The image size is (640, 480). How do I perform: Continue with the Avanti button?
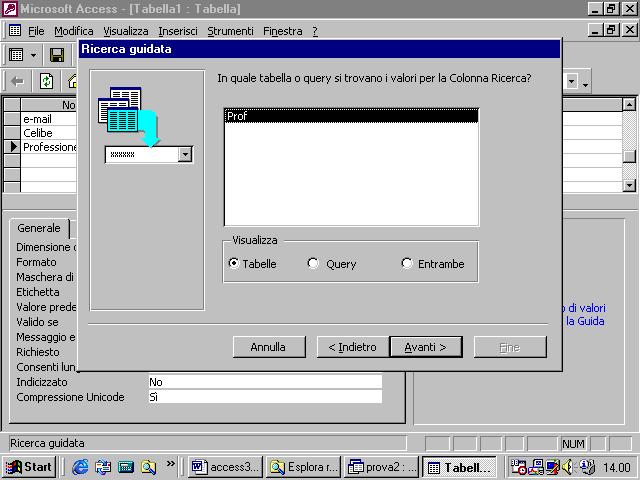coord(426,347)
